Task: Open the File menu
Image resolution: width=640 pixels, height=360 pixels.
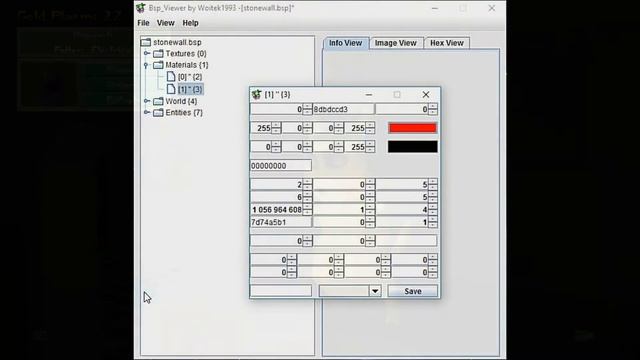Action: pos(143,23)
